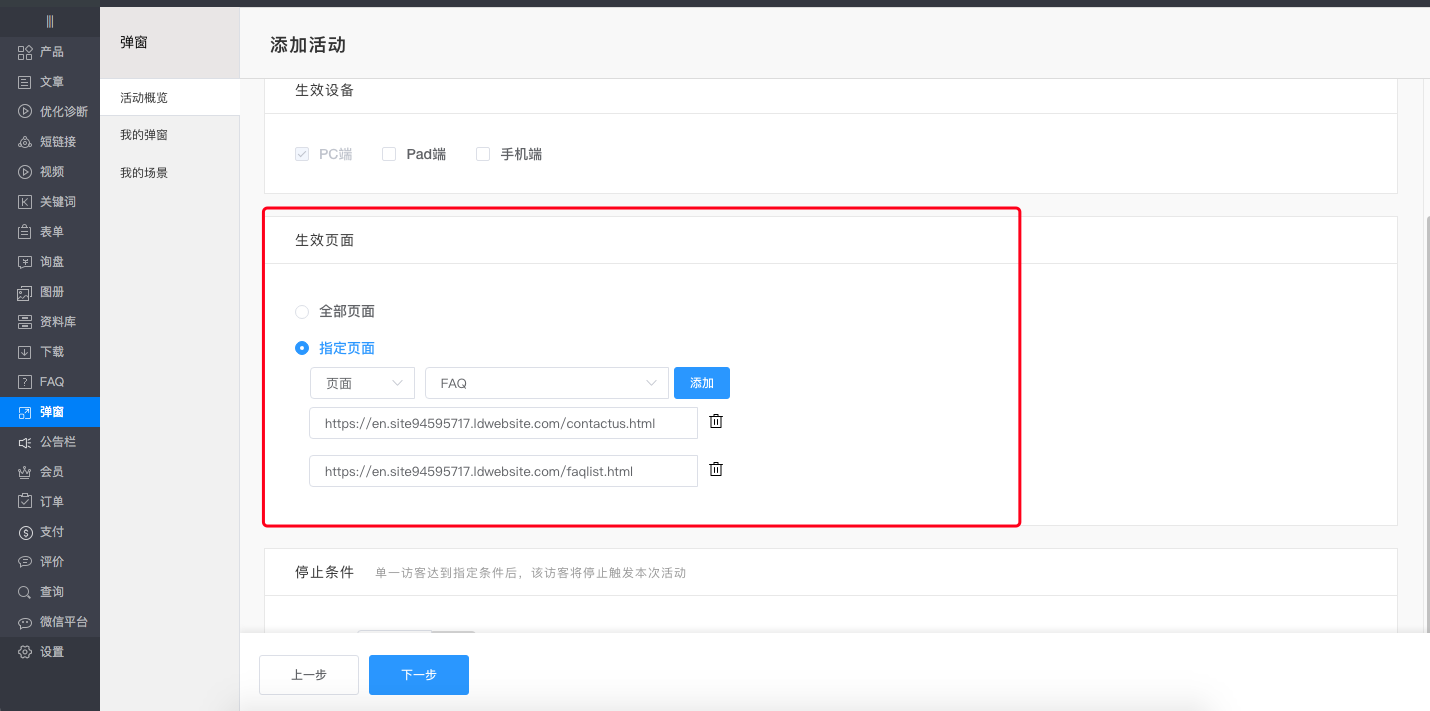Screen dimensions: 1430x711
Task: Delete the contactus.html page entry
Action: (x=715, y=421)
